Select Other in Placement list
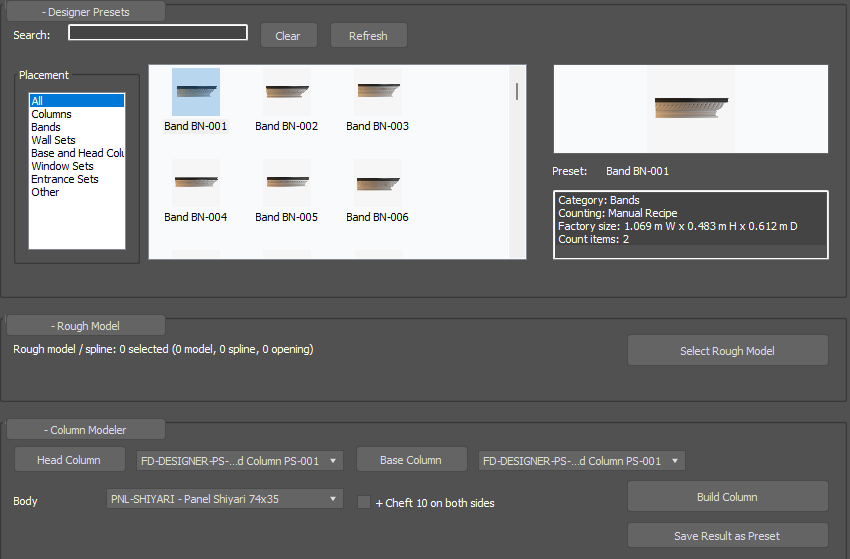The height and width of the screenshot is (559, 850). coord(77,192)
